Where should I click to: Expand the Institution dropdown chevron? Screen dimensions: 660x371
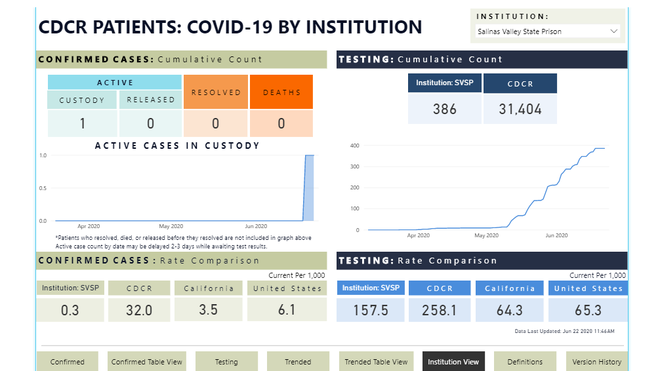[613, 31]
